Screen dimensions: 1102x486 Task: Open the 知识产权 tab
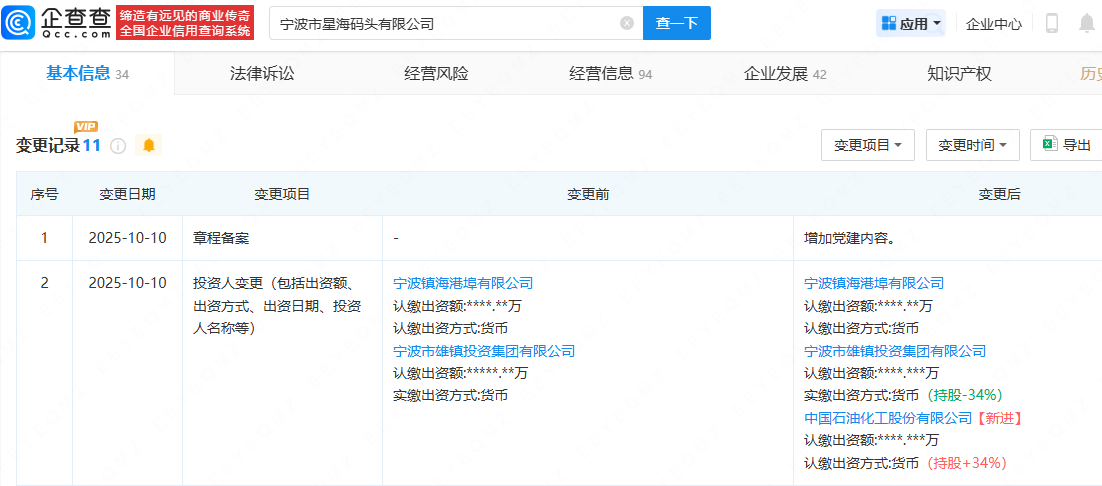(x=959, y=74)
